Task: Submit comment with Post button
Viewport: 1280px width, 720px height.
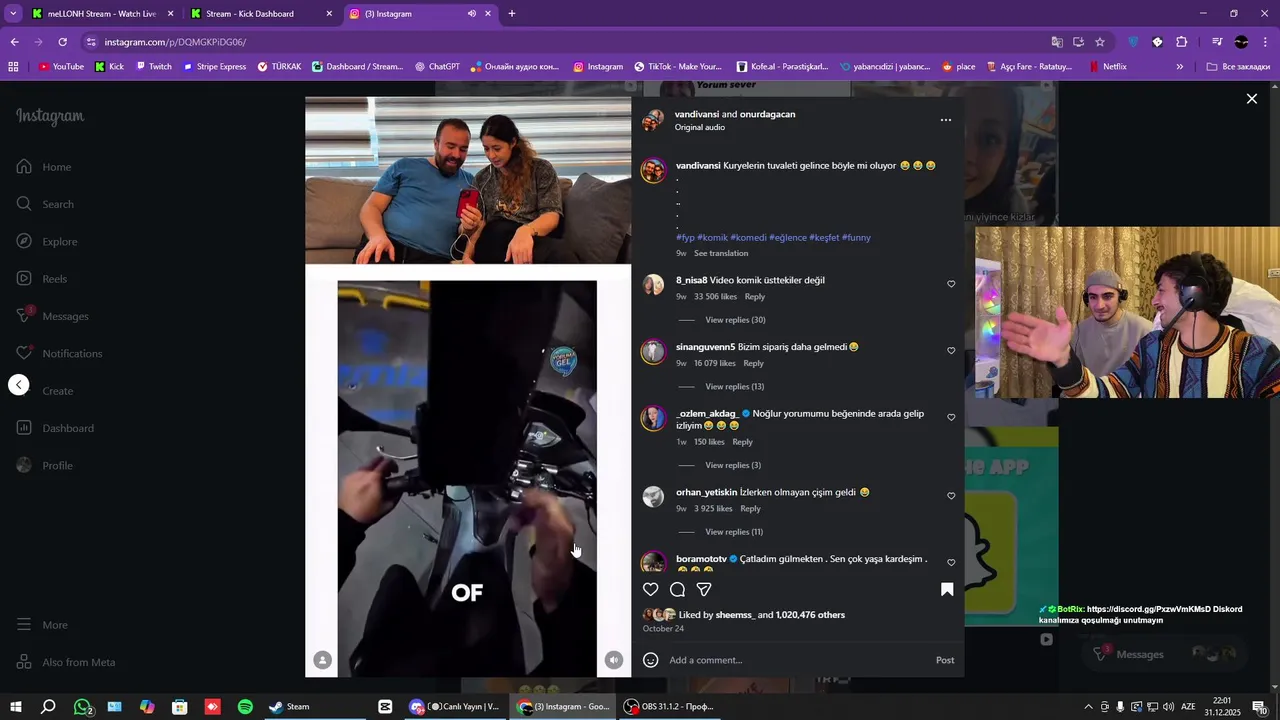Action: coord(945,660)
